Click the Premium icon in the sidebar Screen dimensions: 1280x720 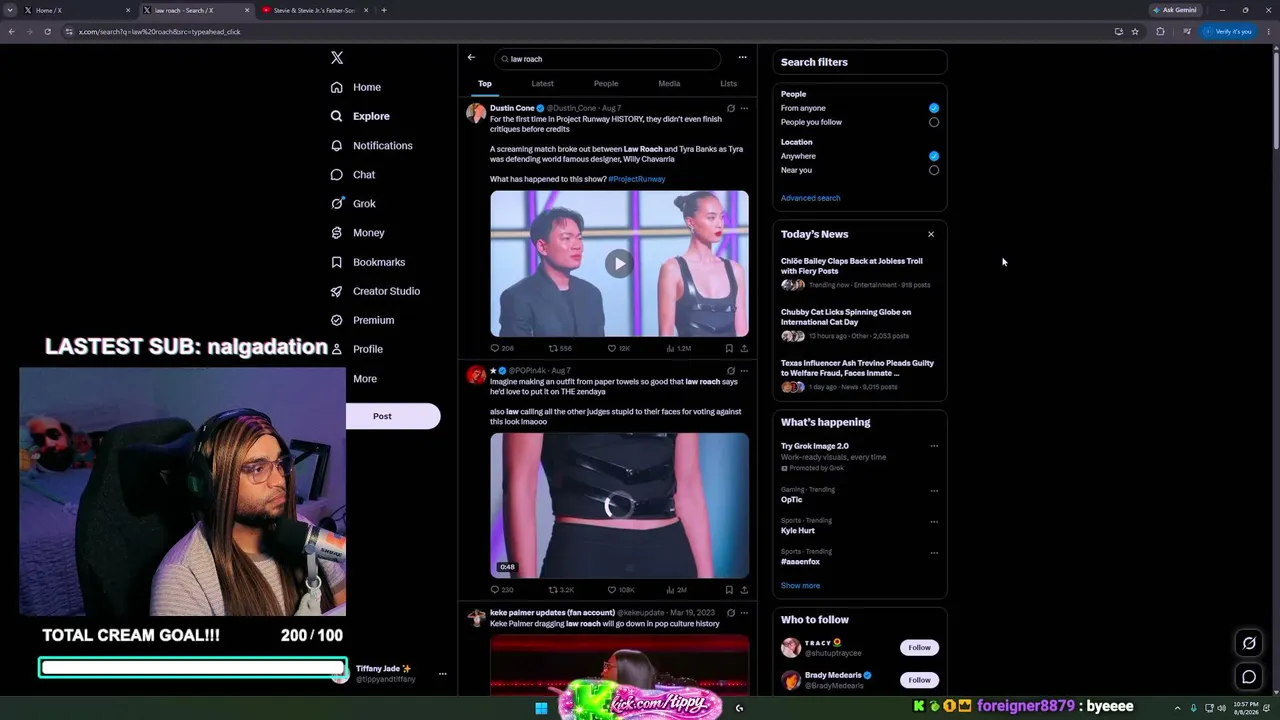337,320
